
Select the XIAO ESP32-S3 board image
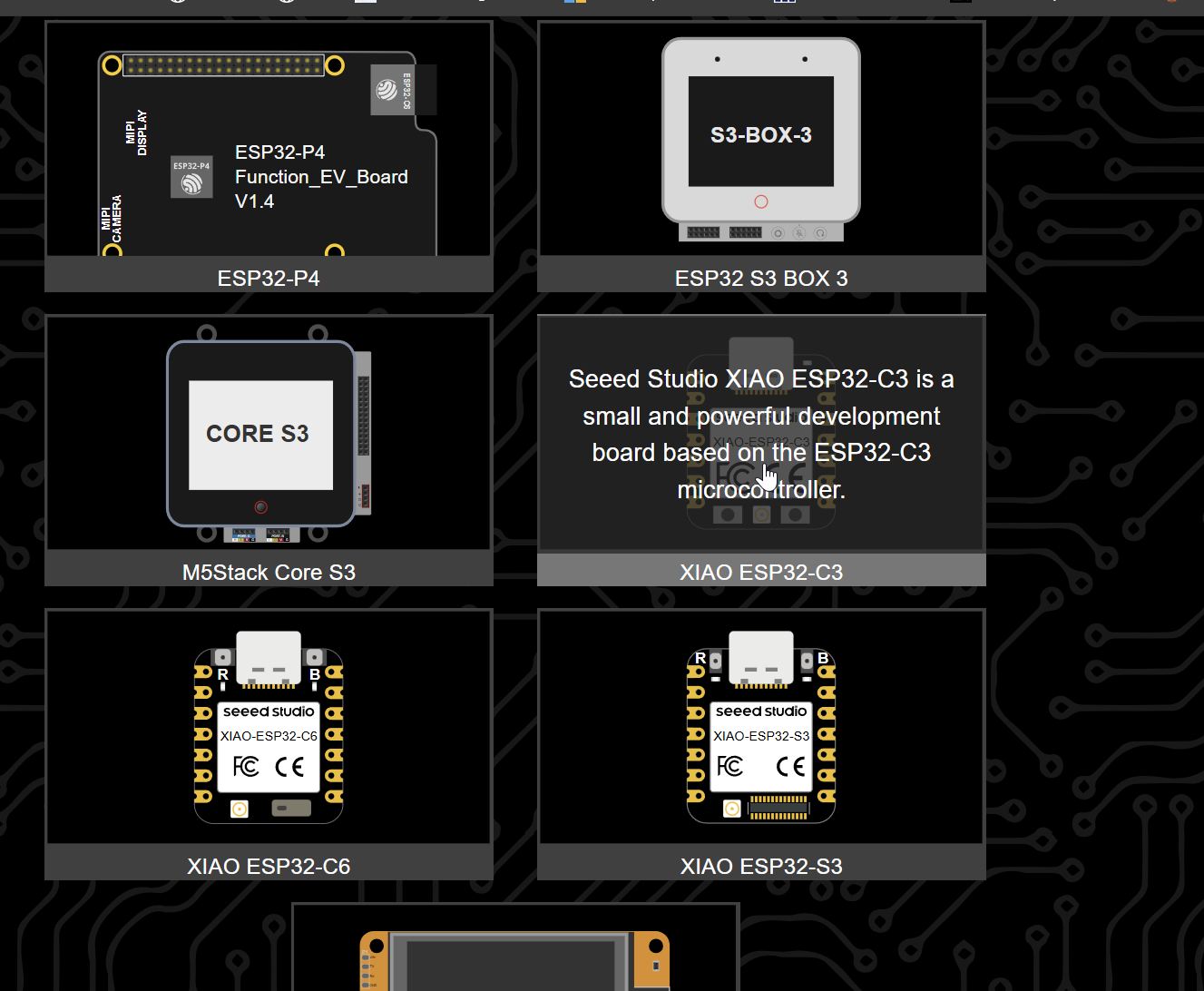(x=761, y=726)
